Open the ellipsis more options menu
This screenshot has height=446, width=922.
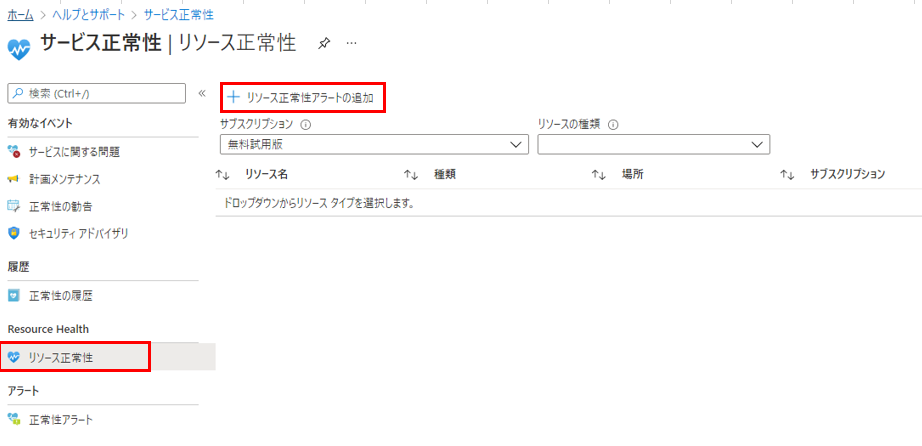coord(352,44)
